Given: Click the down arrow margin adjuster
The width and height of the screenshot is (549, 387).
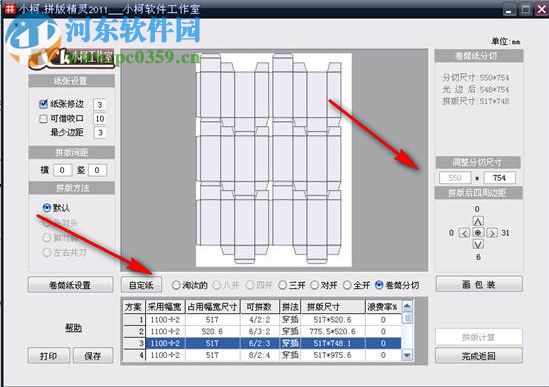Looking at the screenshot, I should click(x=478, y=244).
